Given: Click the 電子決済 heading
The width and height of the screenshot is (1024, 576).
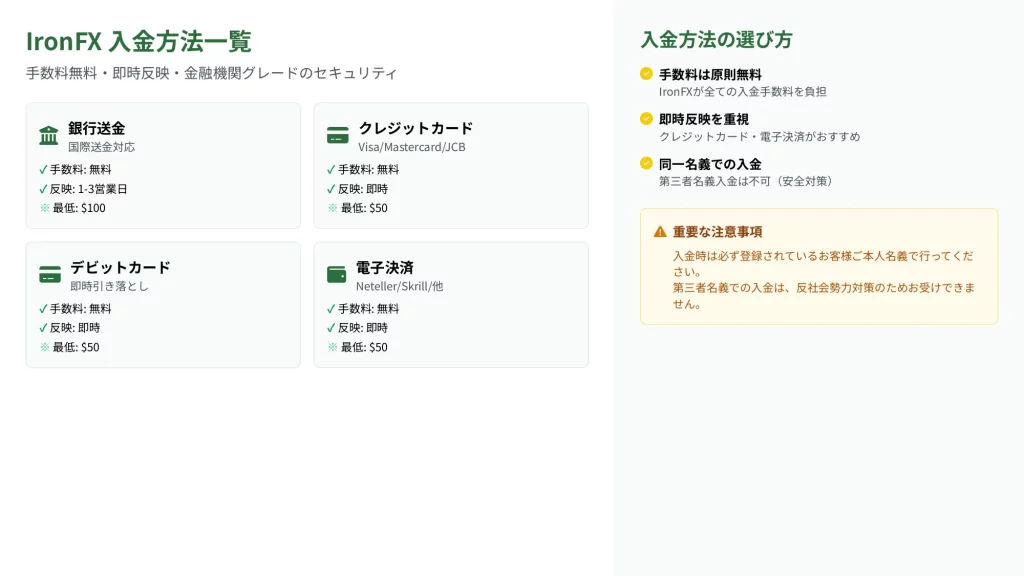Looking at the screenshot, I should point(384,267).
